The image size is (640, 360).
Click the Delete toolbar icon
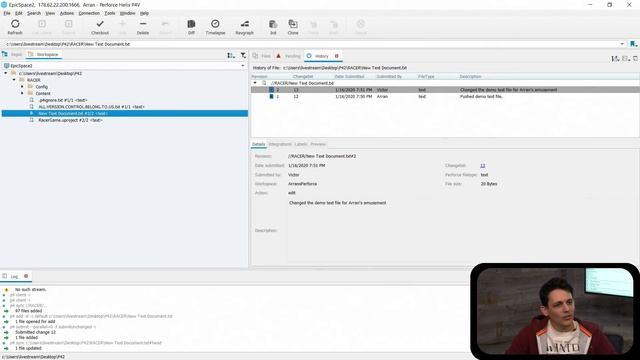(143, 24)
